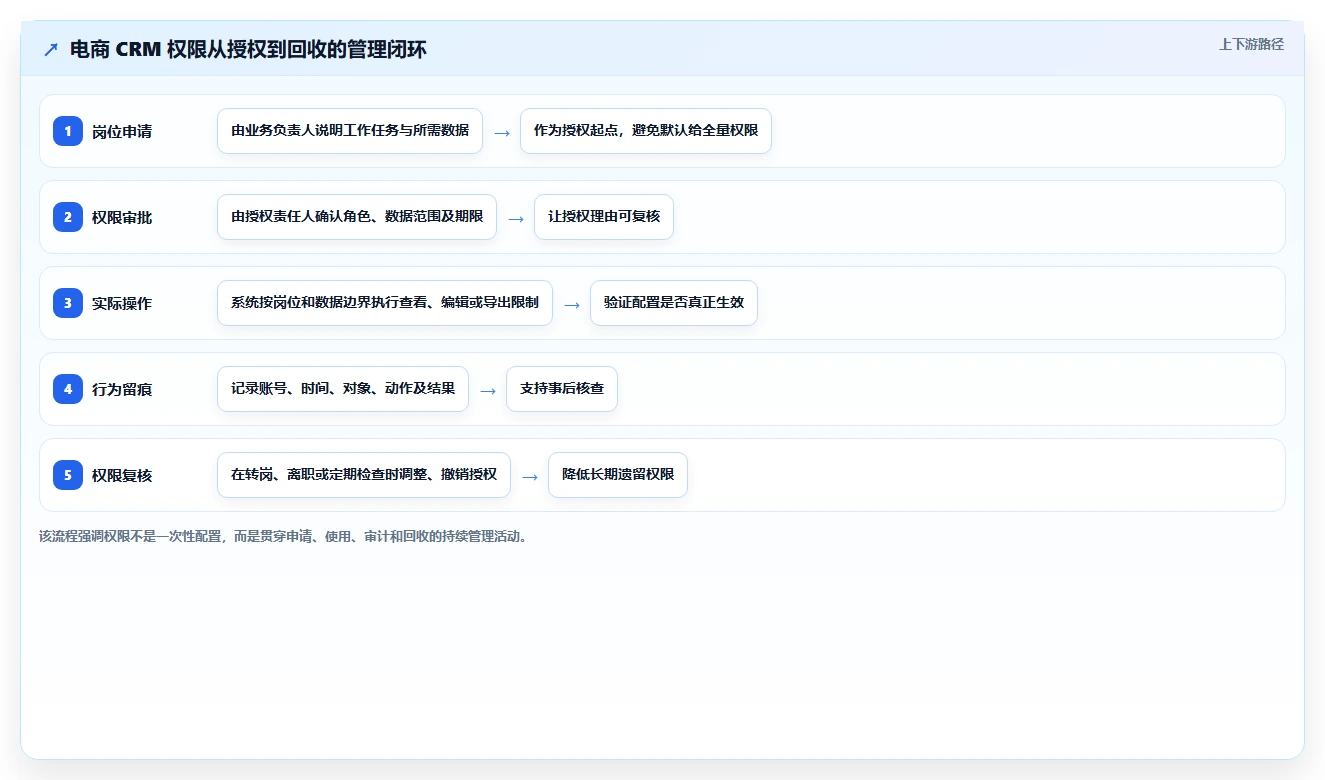Screen dimensions: 1325x780
Task: Select the title 电商 CRM 权限从授权到回收的管理闭环
Action: [x=248, y=49]
